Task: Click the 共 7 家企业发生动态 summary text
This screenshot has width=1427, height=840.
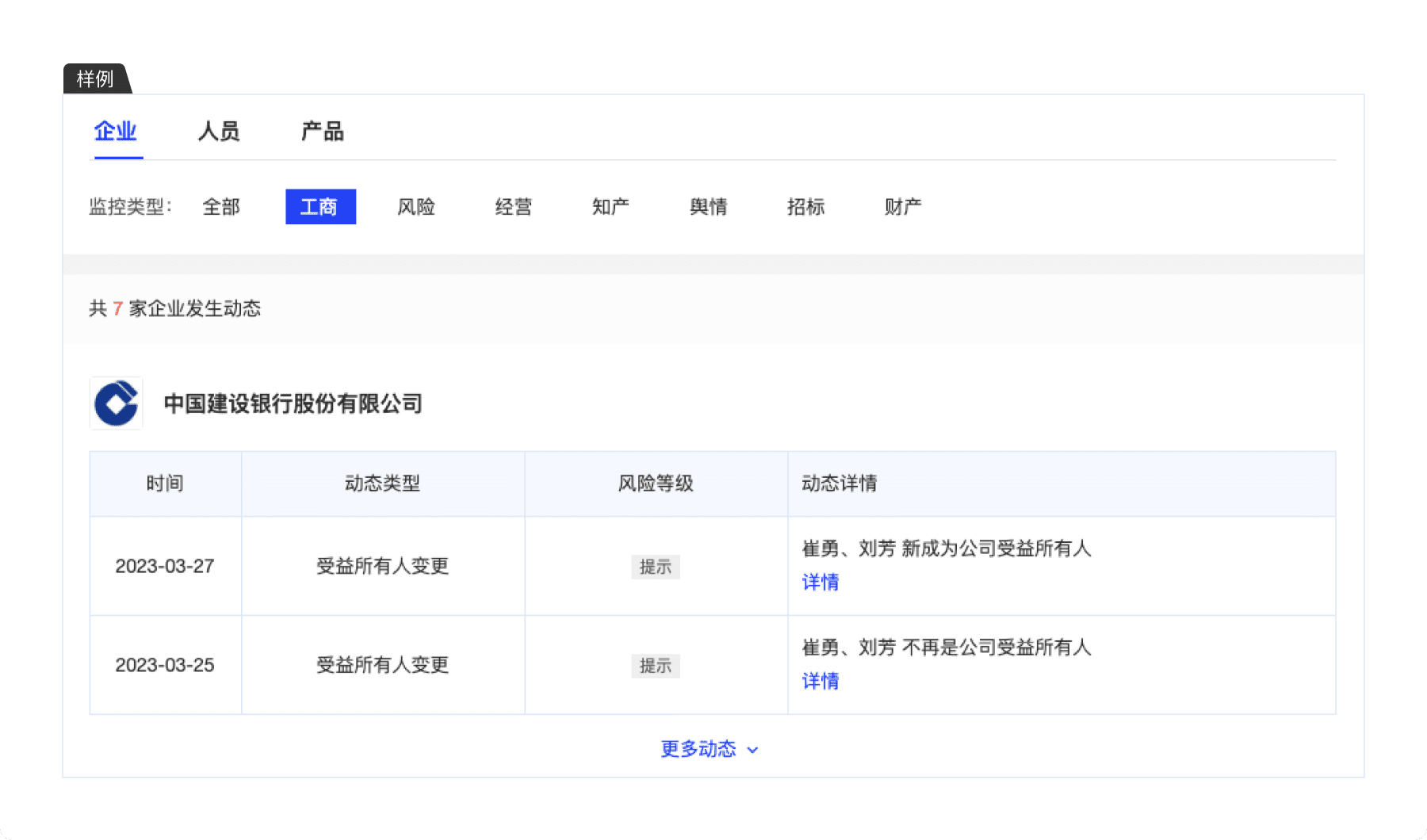Action: click(175, 308)
